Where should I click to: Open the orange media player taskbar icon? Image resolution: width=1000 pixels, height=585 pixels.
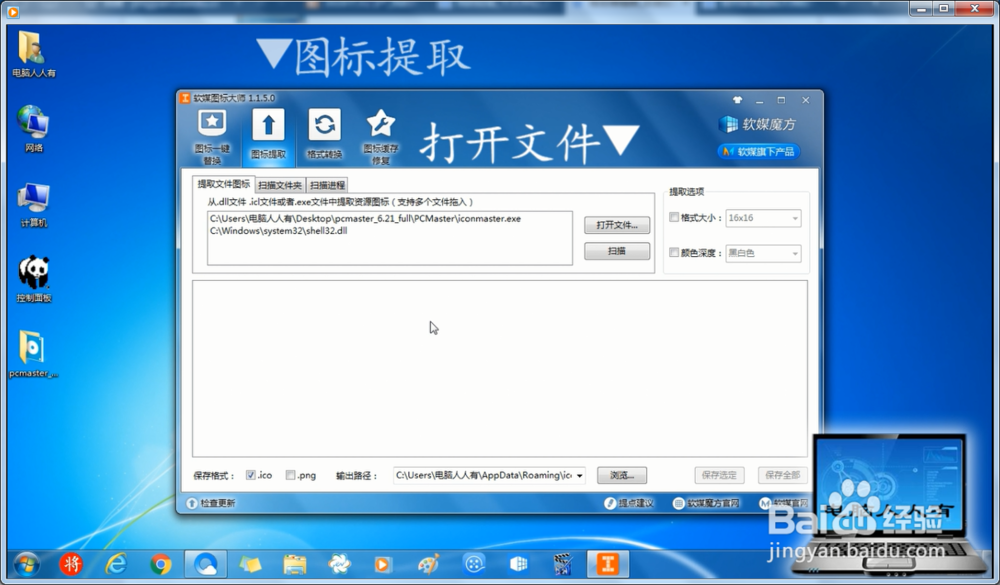pyautogui.click(x=383, y=565)
